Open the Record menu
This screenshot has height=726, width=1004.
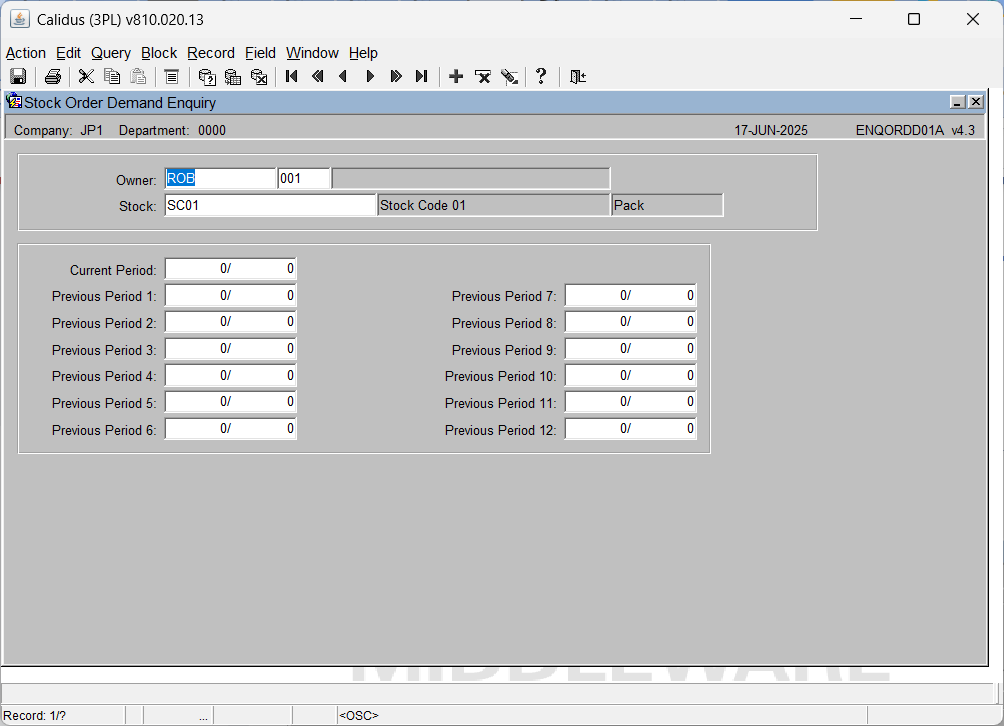pos(211,53)
